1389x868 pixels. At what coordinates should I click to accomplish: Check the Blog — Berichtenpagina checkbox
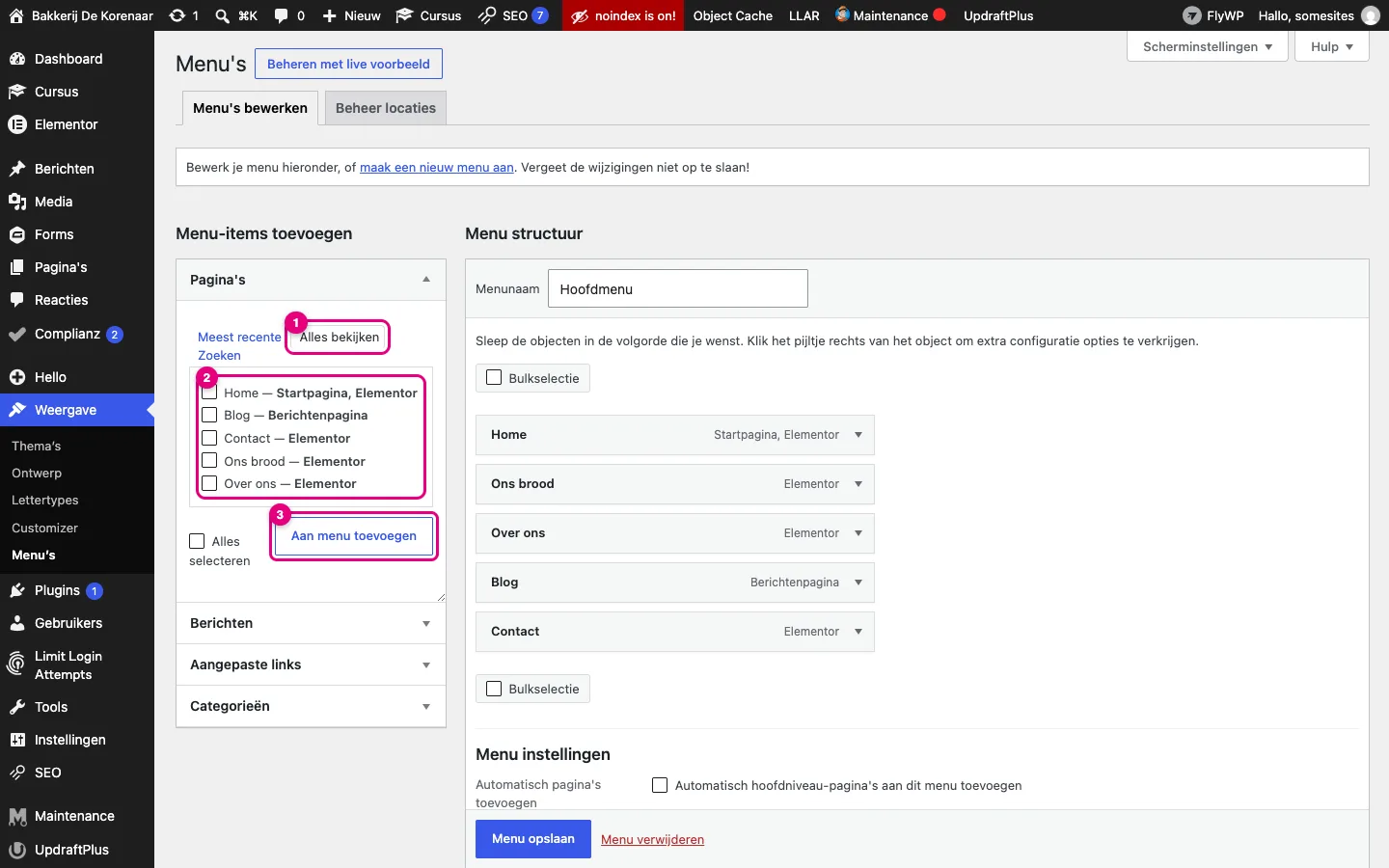point(209,415)
